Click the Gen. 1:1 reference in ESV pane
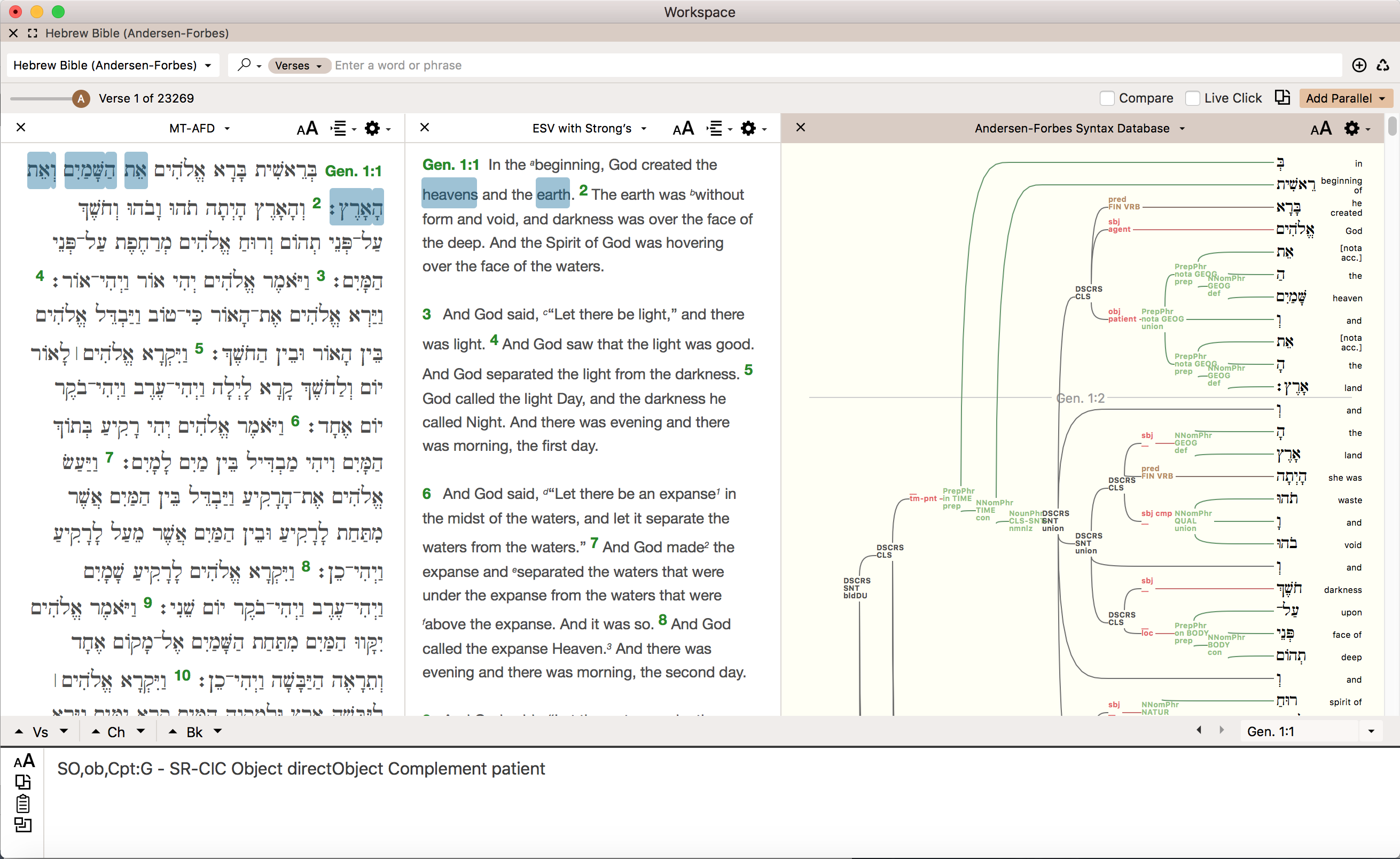This screenshot has width=1400, height=859. coord(451,165)
